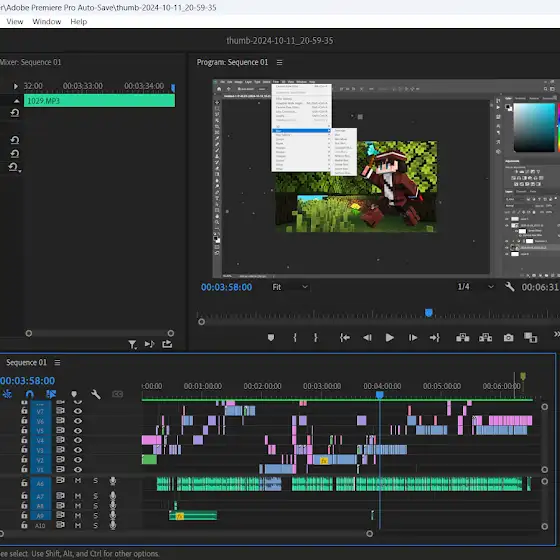Click the Mark Out bracket icon
This screenshot has height=560, width=560.
click(316, 338)
